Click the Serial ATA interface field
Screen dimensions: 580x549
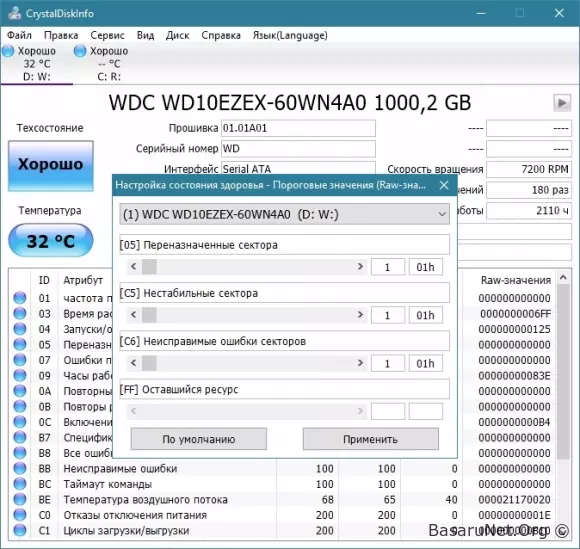[x=298, y=168]
